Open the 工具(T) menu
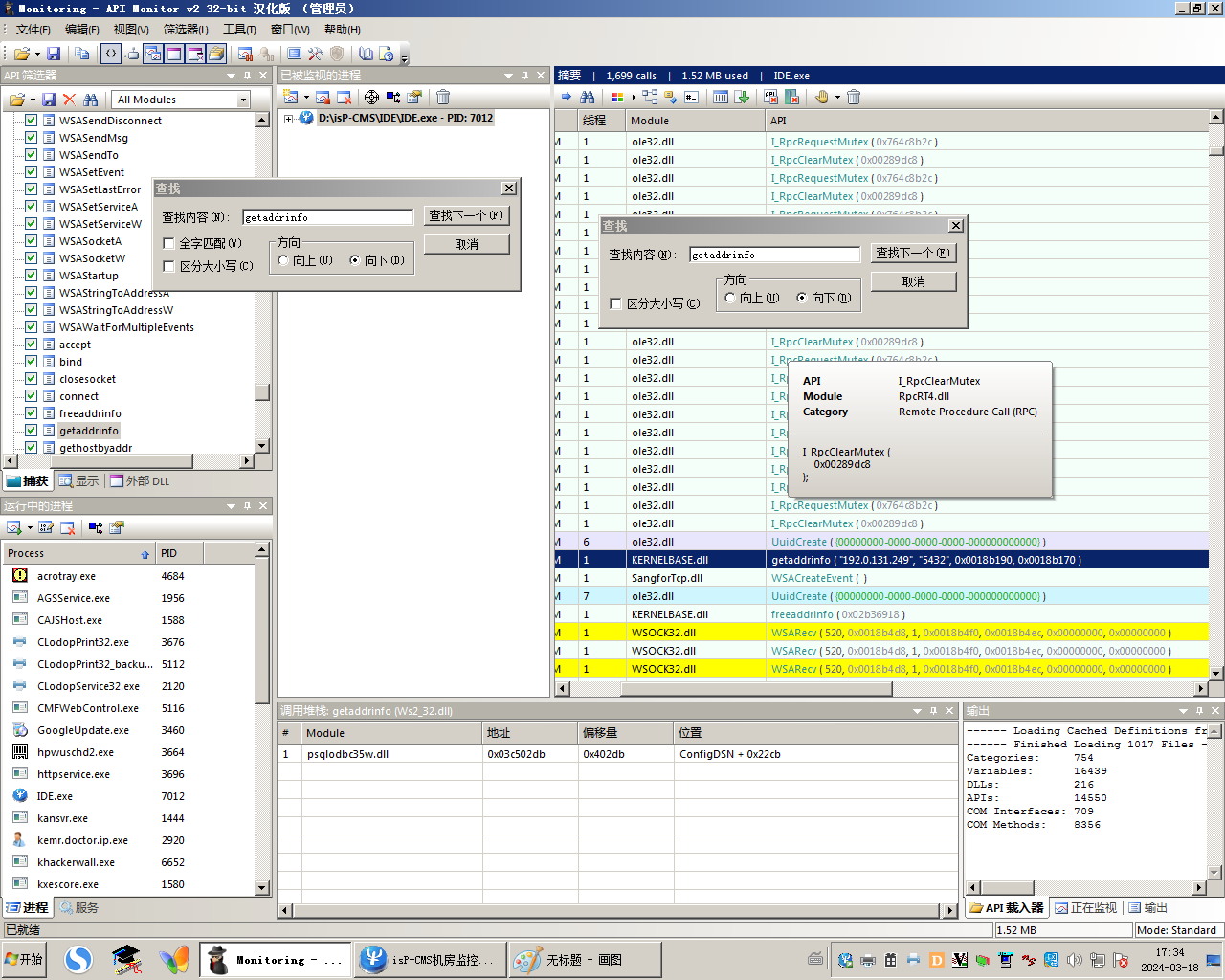Viewport: 1225px width, 980px height. click(239, 30)
